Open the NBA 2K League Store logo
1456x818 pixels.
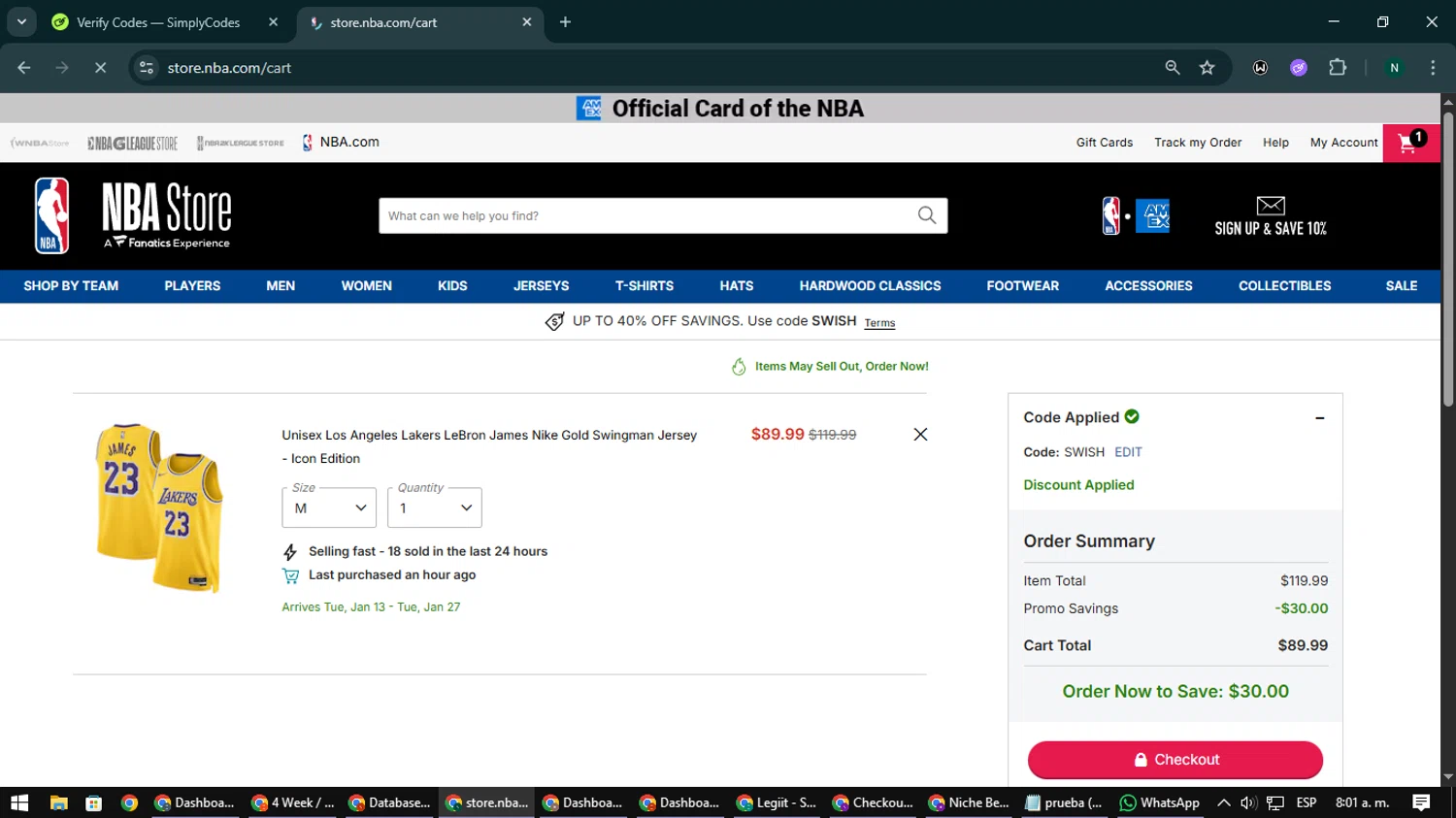[x=240, y=143]
